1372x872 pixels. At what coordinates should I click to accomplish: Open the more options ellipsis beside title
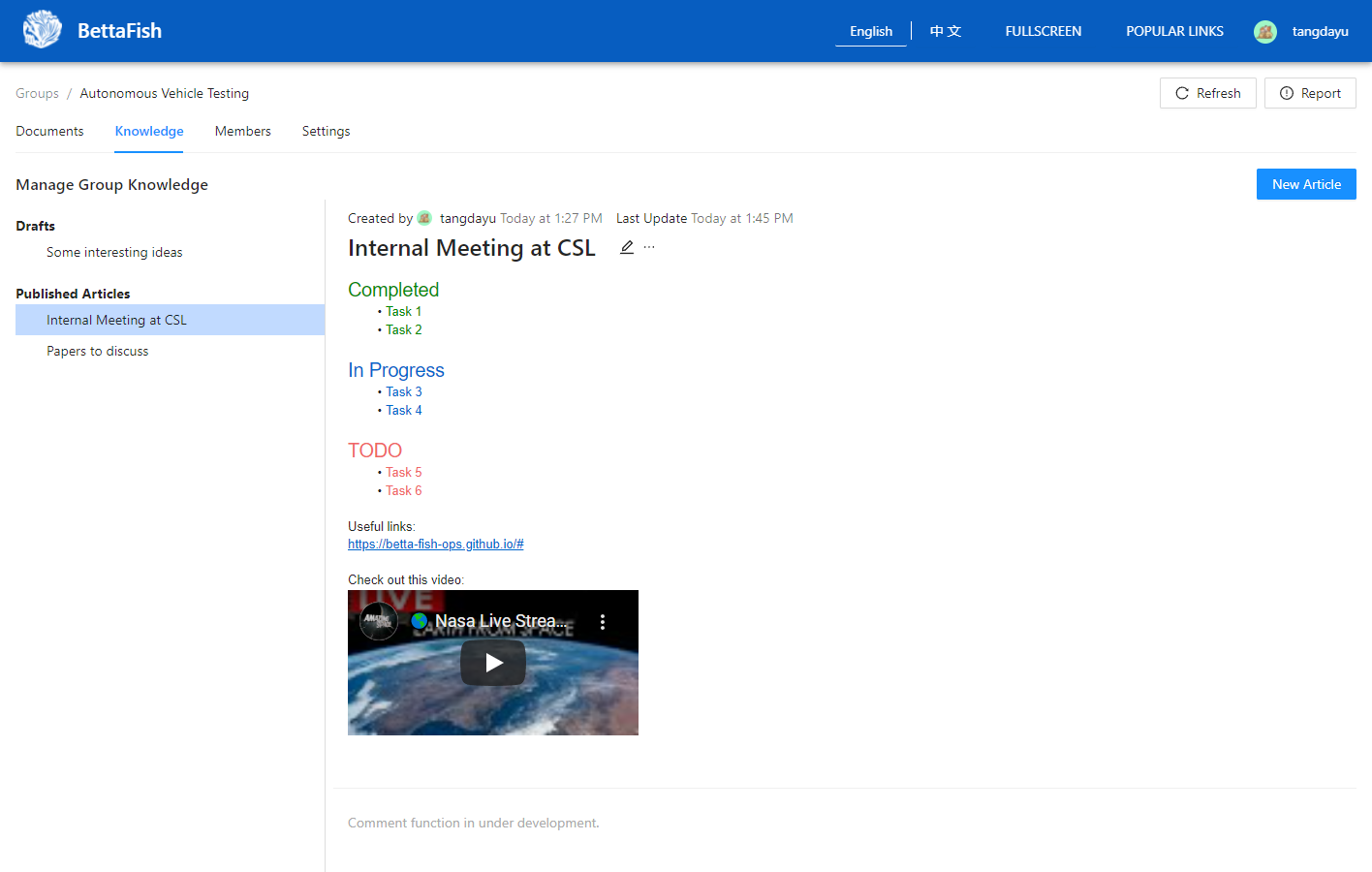point(649,247)
